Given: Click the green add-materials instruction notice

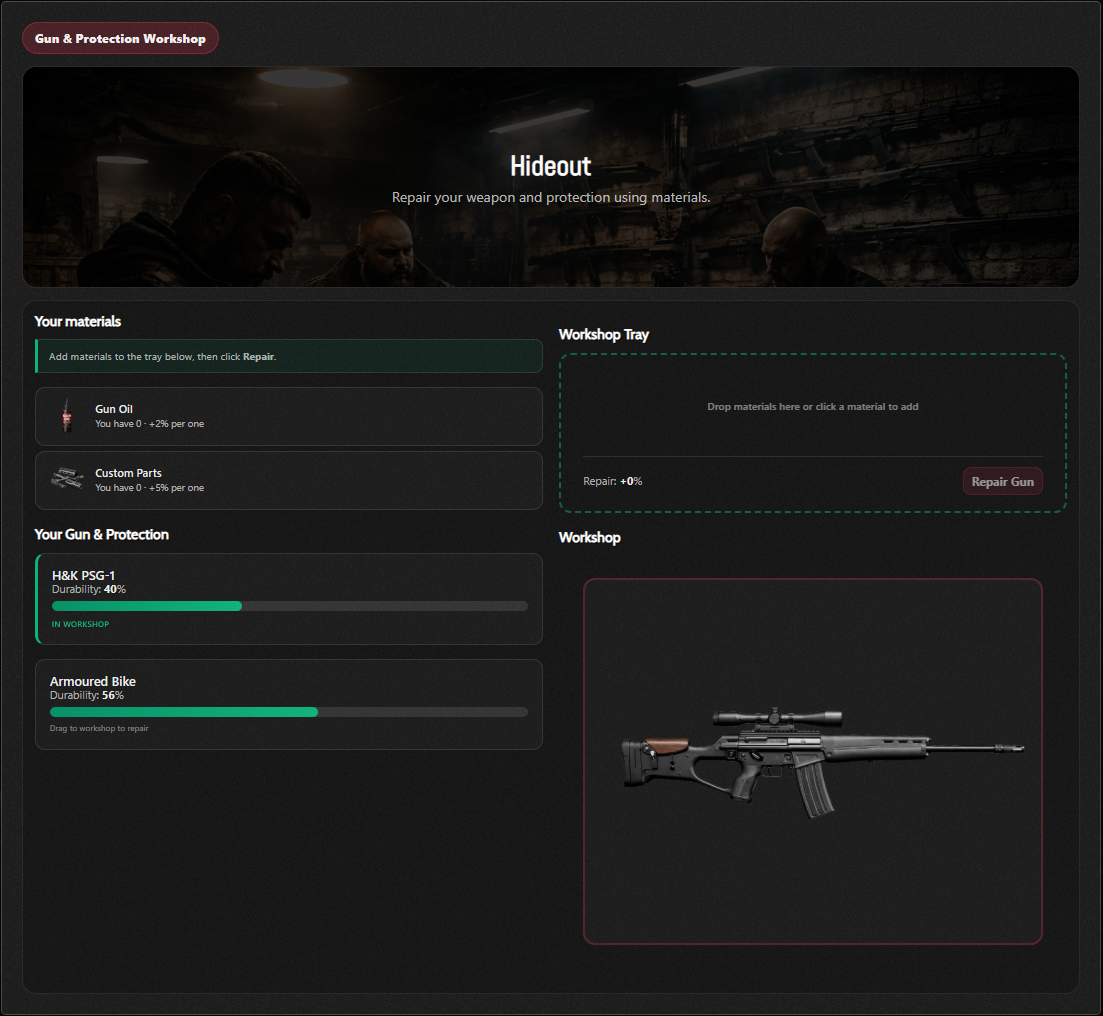Looking at the screenshot, I should pyautogui.click(x=288, y=356).
